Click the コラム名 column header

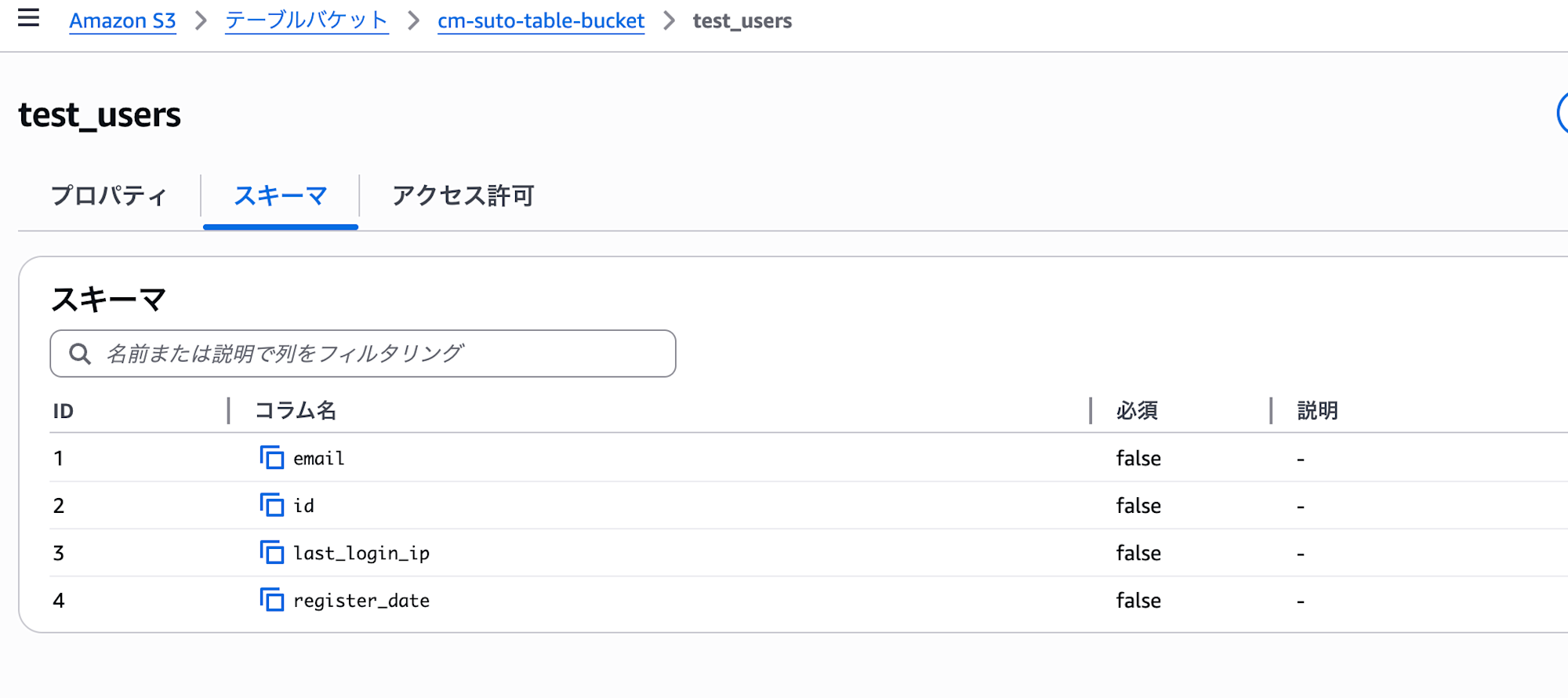pyautogui.click(x=296, y=410)
